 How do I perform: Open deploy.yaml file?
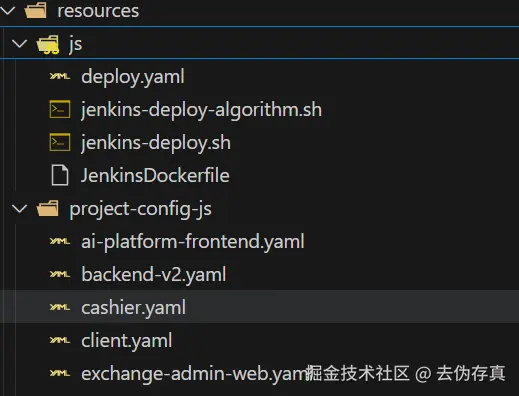coord(133,77)
